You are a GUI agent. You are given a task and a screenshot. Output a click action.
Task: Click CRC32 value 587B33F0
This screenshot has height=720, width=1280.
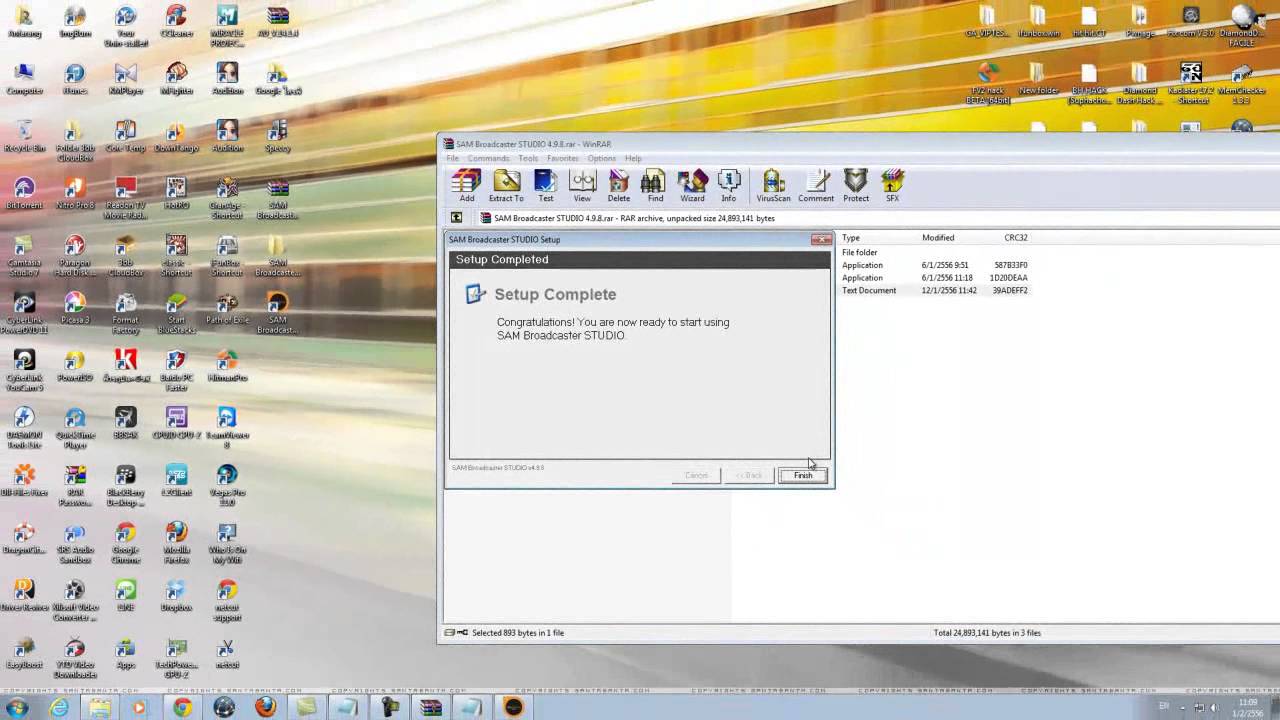1010,266
